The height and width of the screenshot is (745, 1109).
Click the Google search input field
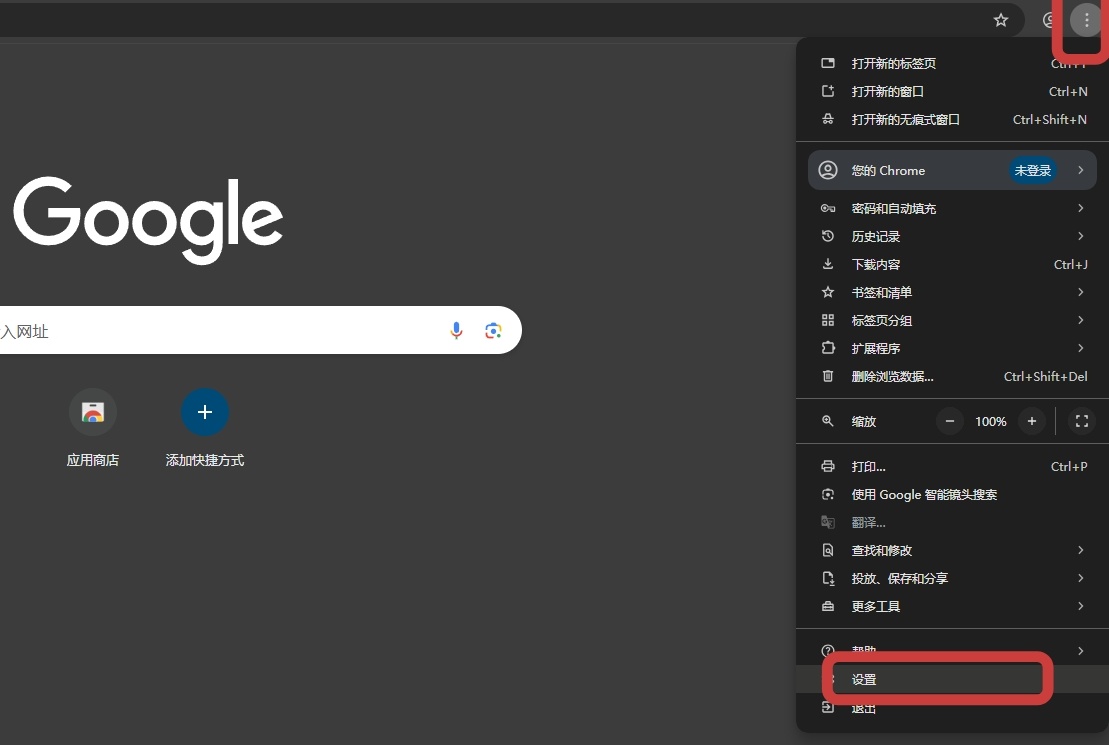point(261,330)
